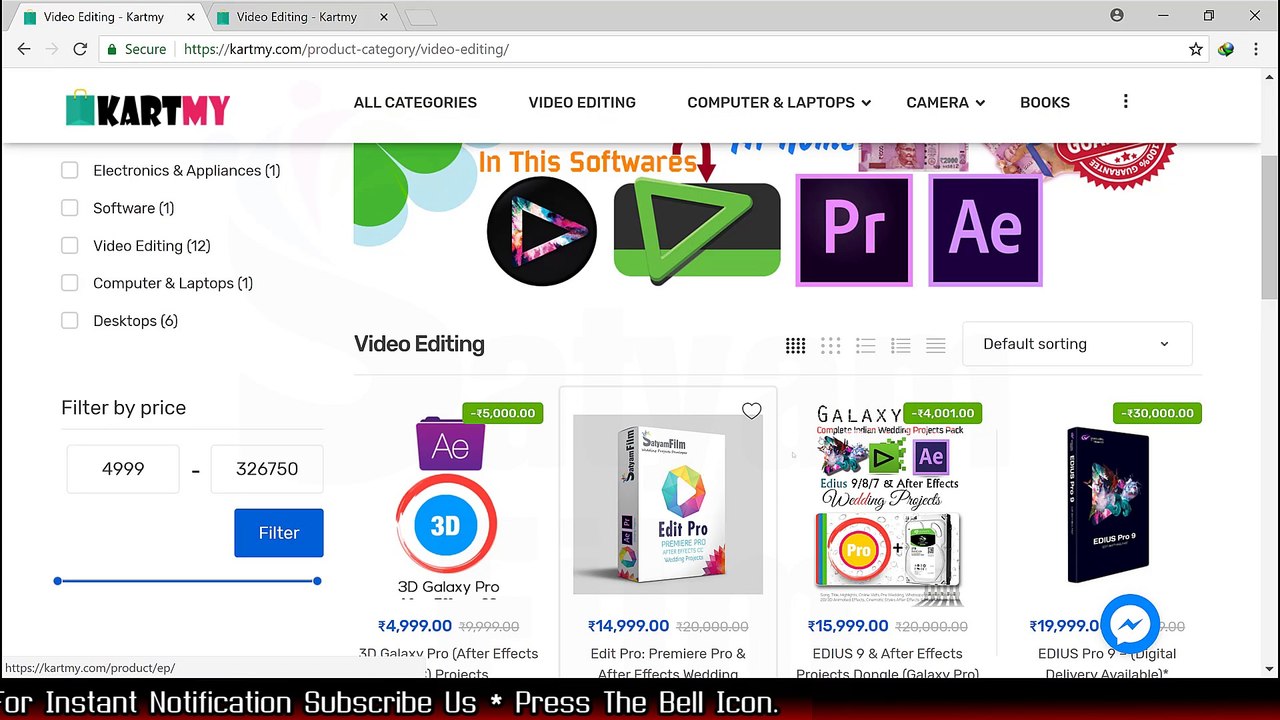Open the EDIUS Pro 9 box image
This screenshot has height=720, width=1280.
(1107, 505)
